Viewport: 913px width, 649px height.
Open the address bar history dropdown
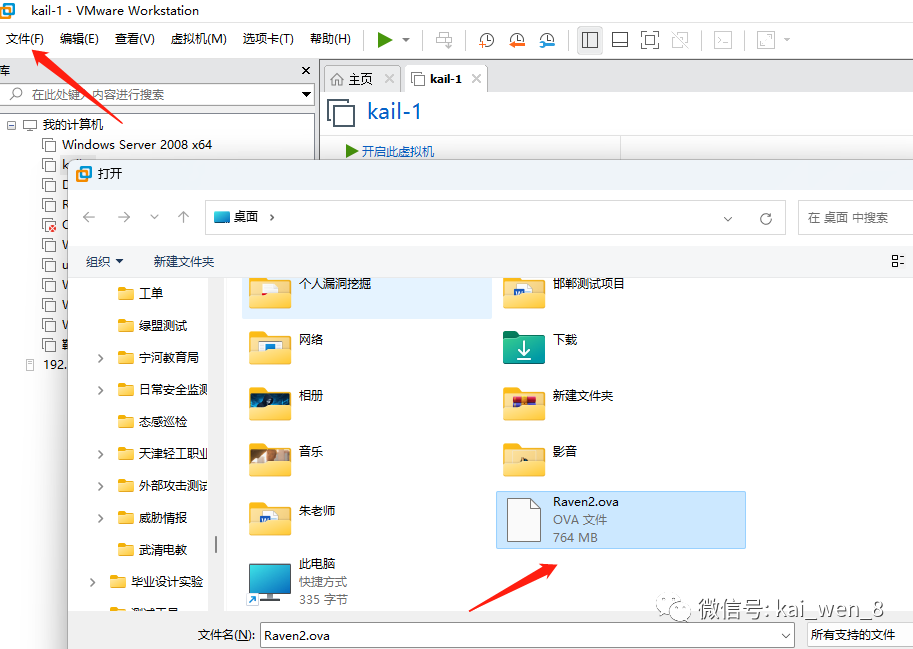click(727, 218)
